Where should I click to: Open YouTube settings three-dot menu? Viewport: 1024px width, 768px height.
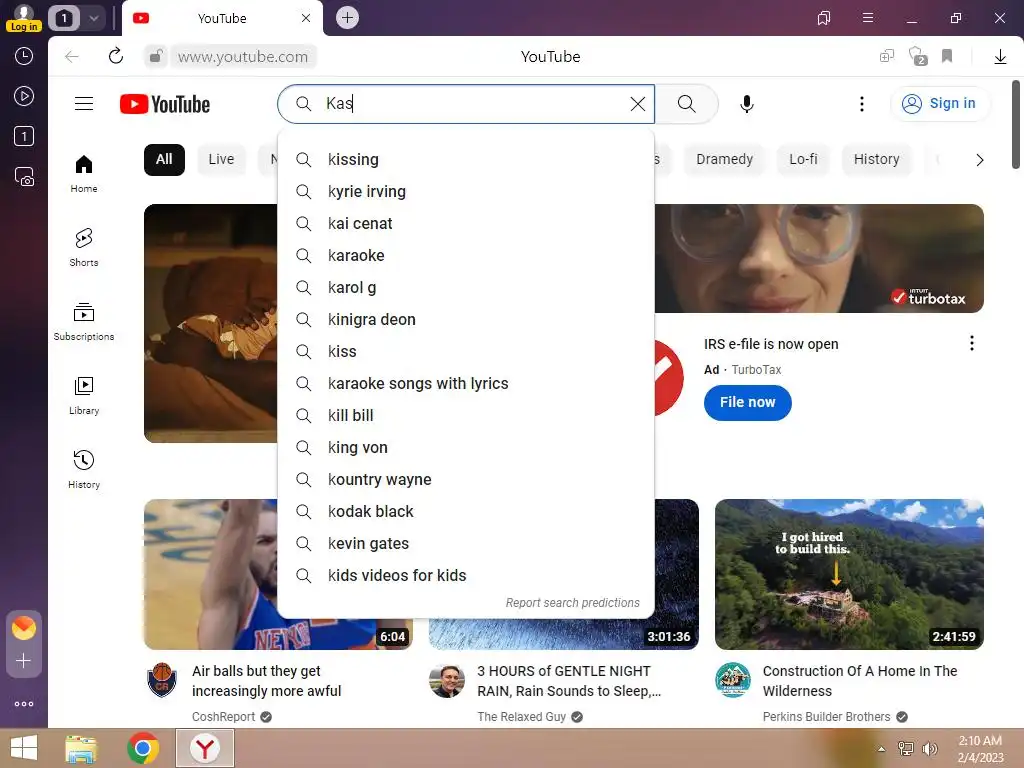[861, 104]
